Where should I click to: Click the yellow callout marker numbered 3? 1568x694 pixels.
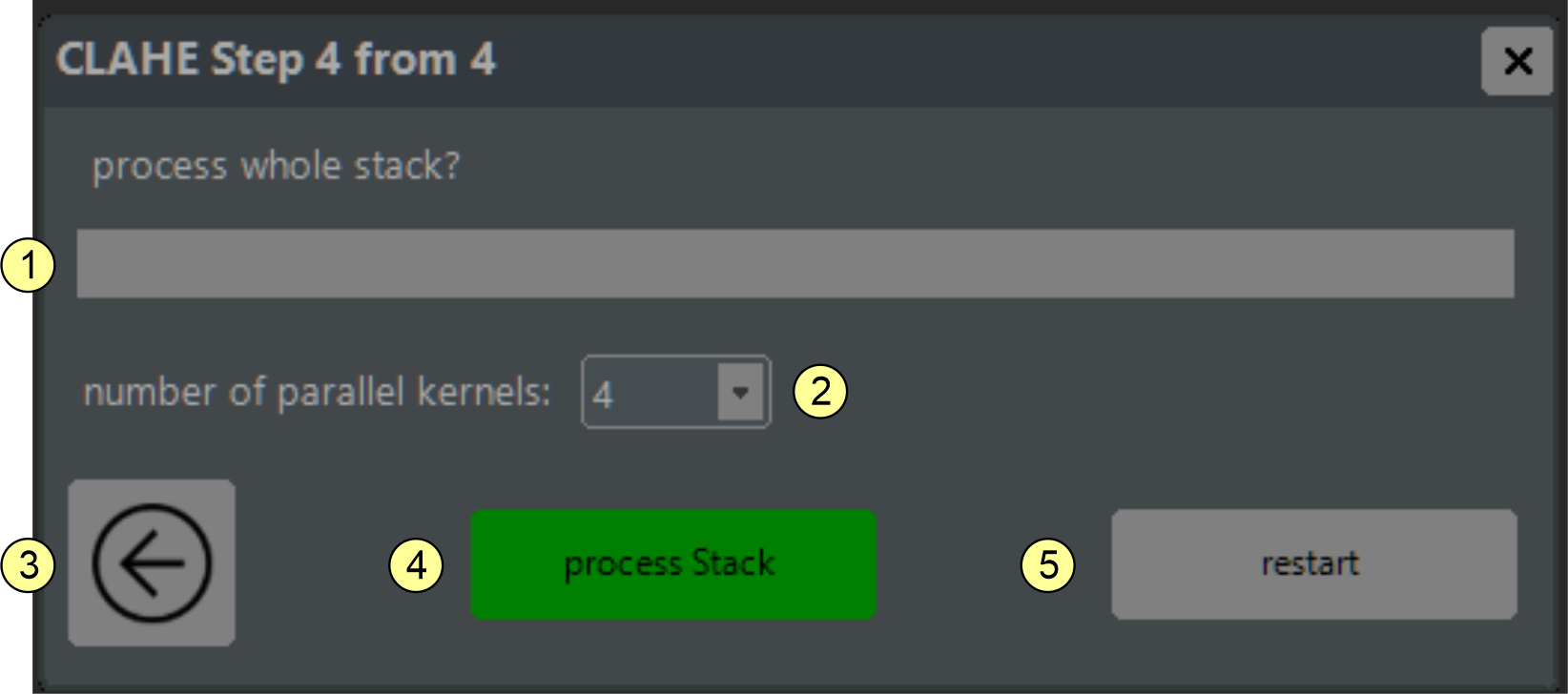coord(29,564)
